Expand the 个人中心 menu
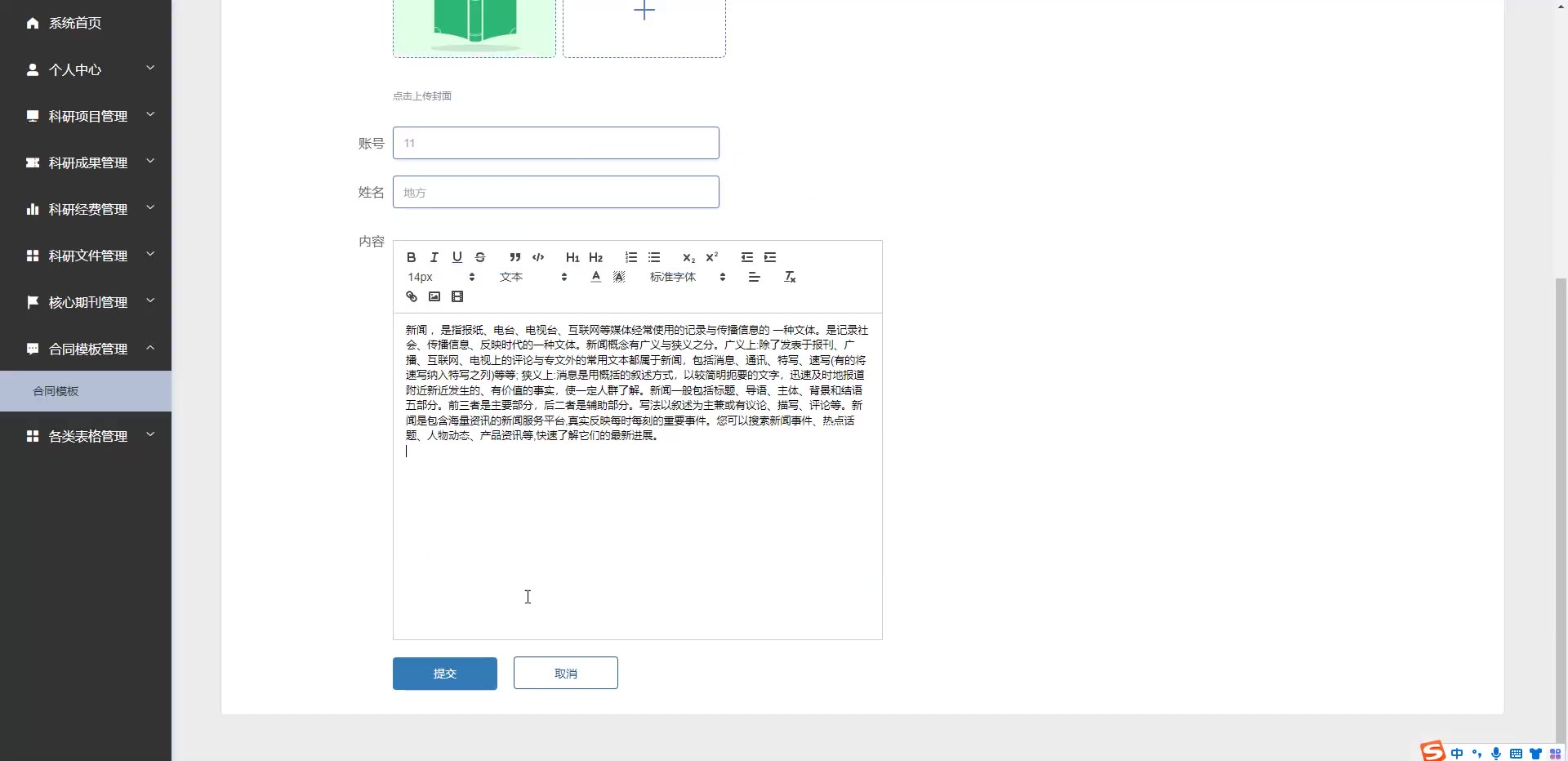 point(86,69)
